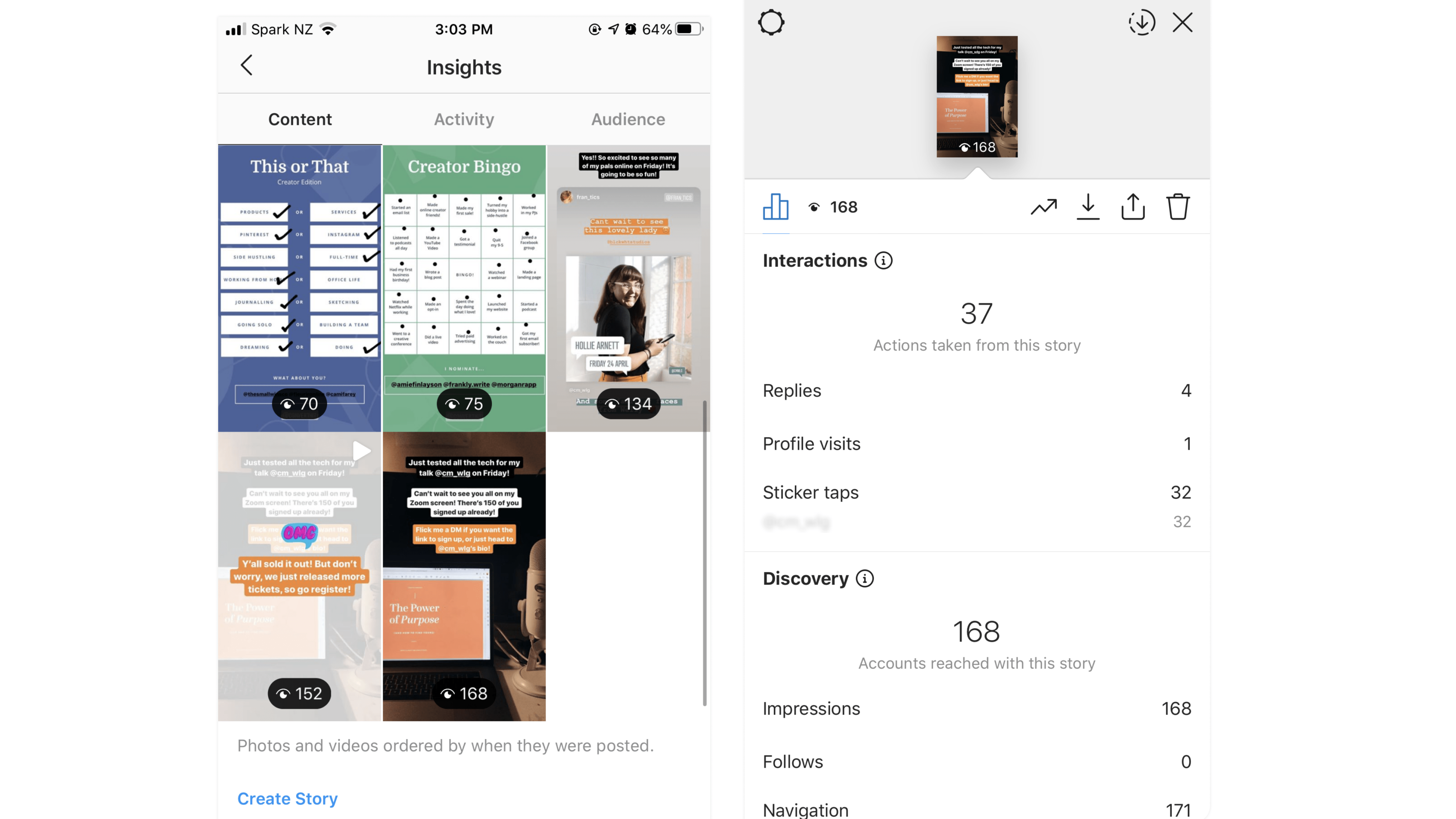Image resolution: width=1456 pixels, height=819 pixels.
Task: Tap the settings gear icon top-left
Action: [x=771, y=22]
